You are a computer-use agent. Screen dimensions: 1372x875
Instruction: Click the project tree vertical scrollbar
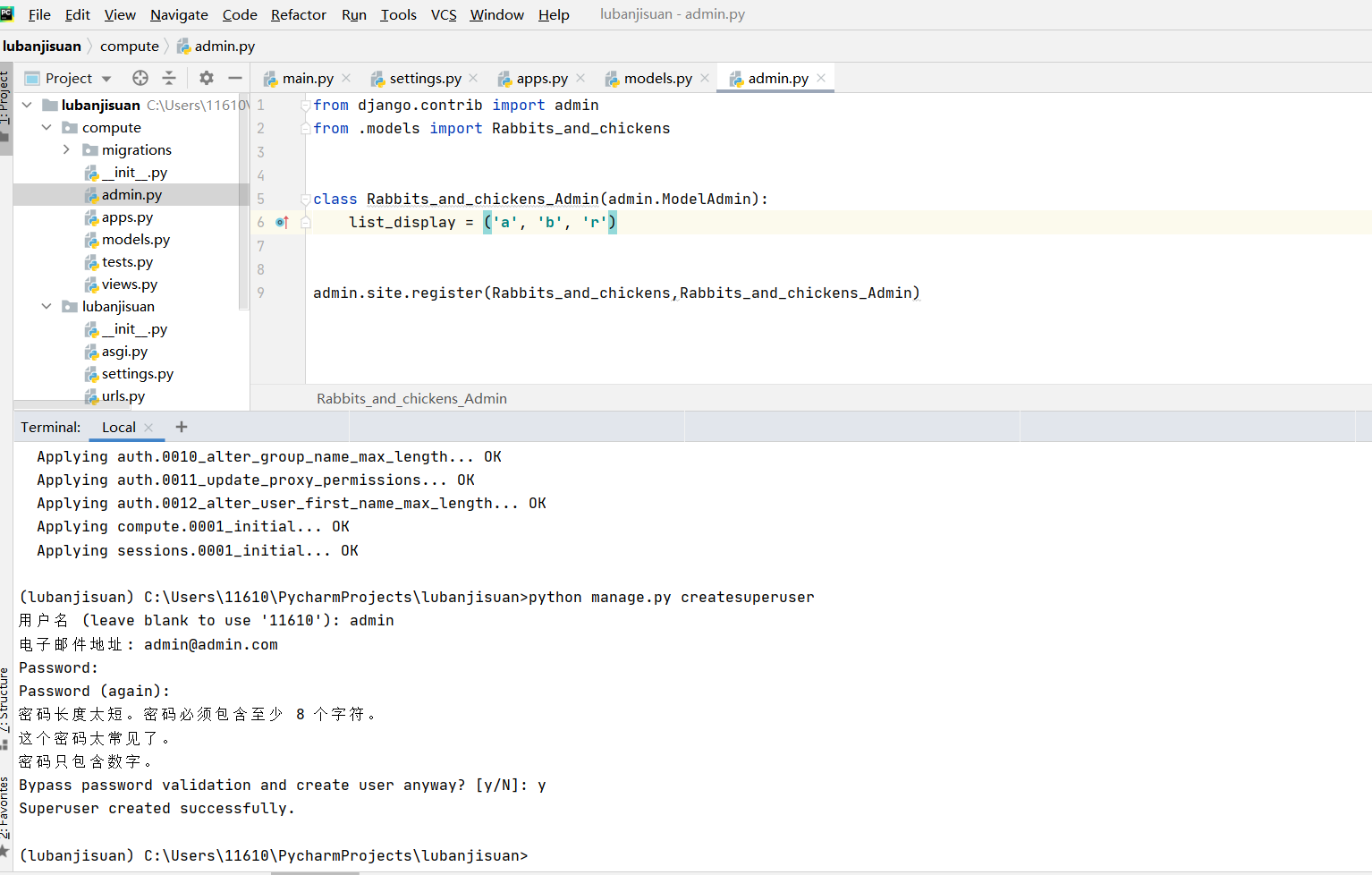coord(243,201)
